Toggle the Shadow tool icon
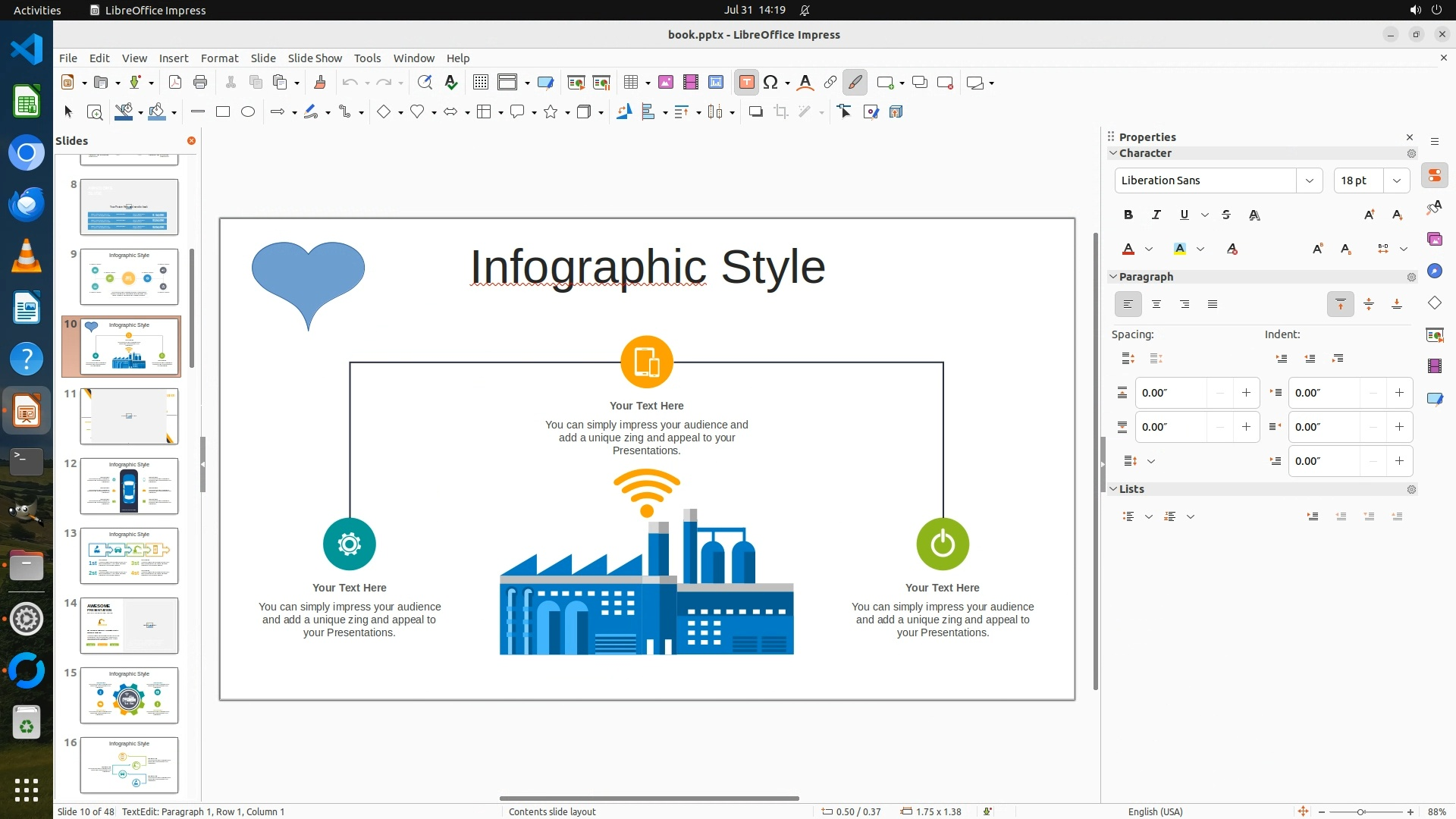This screenshot has height=819, width=1456. click(x=755, y=112)
